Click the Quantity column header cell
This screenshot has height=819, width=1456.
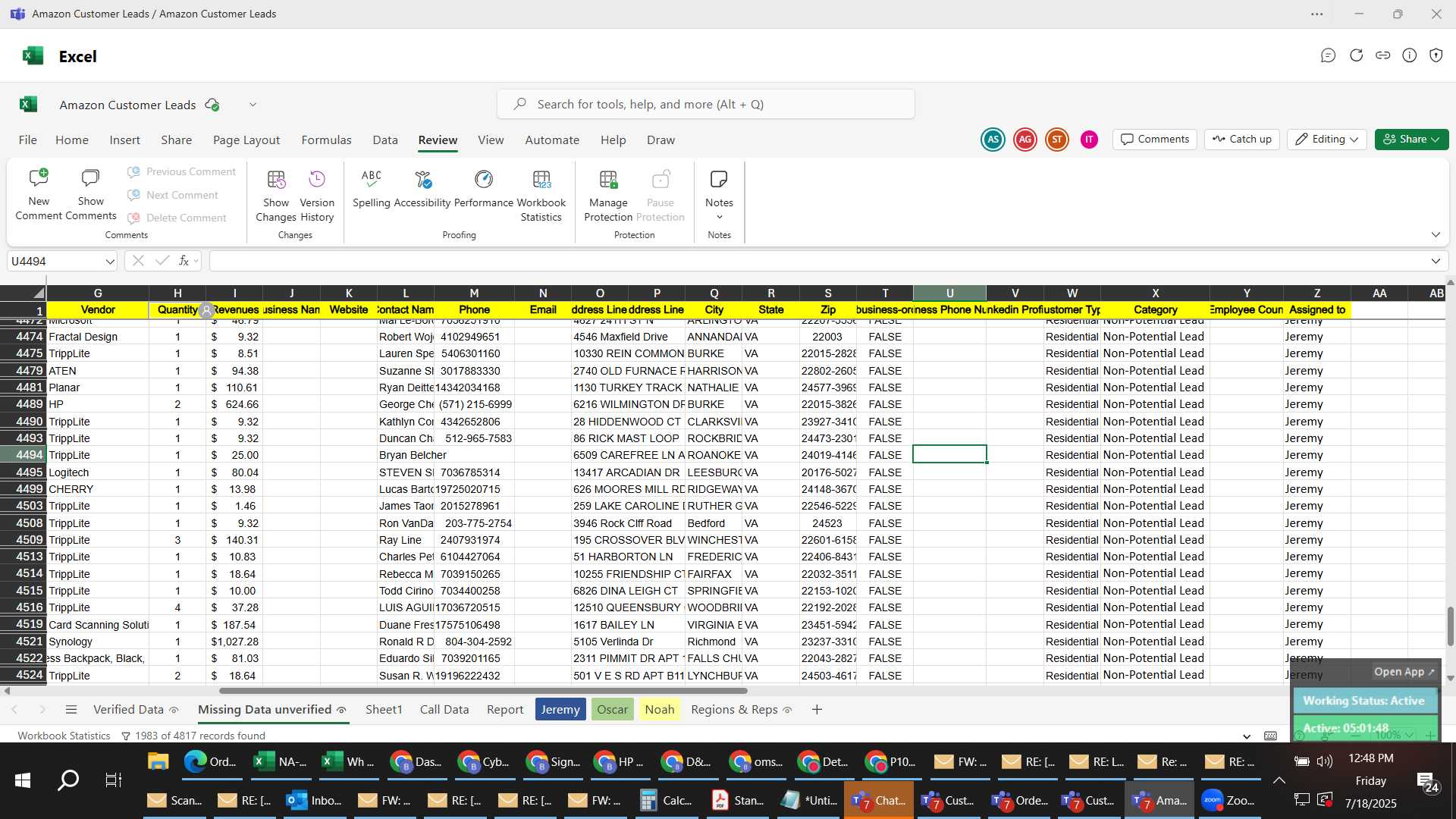[177, 310]
